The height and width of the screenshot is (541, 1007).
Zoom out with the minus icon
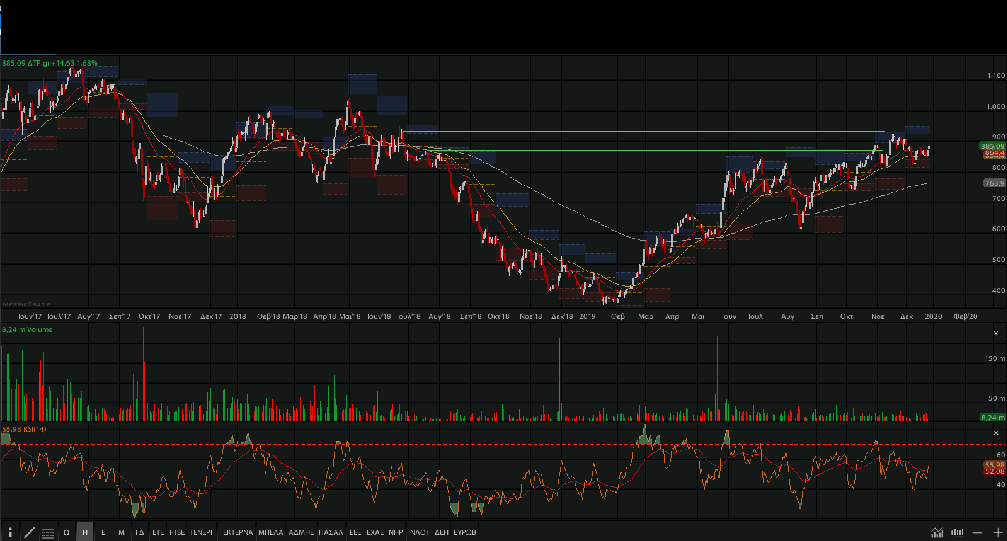click(x=977, y=532)
